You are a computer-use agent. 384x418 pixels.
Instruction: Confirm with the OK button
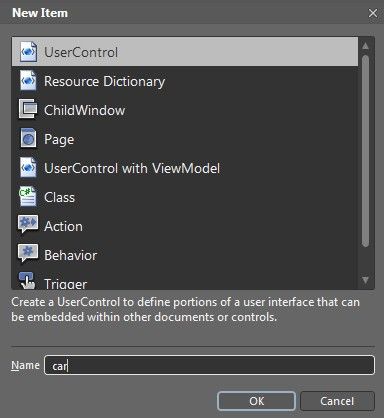(256, 401)
